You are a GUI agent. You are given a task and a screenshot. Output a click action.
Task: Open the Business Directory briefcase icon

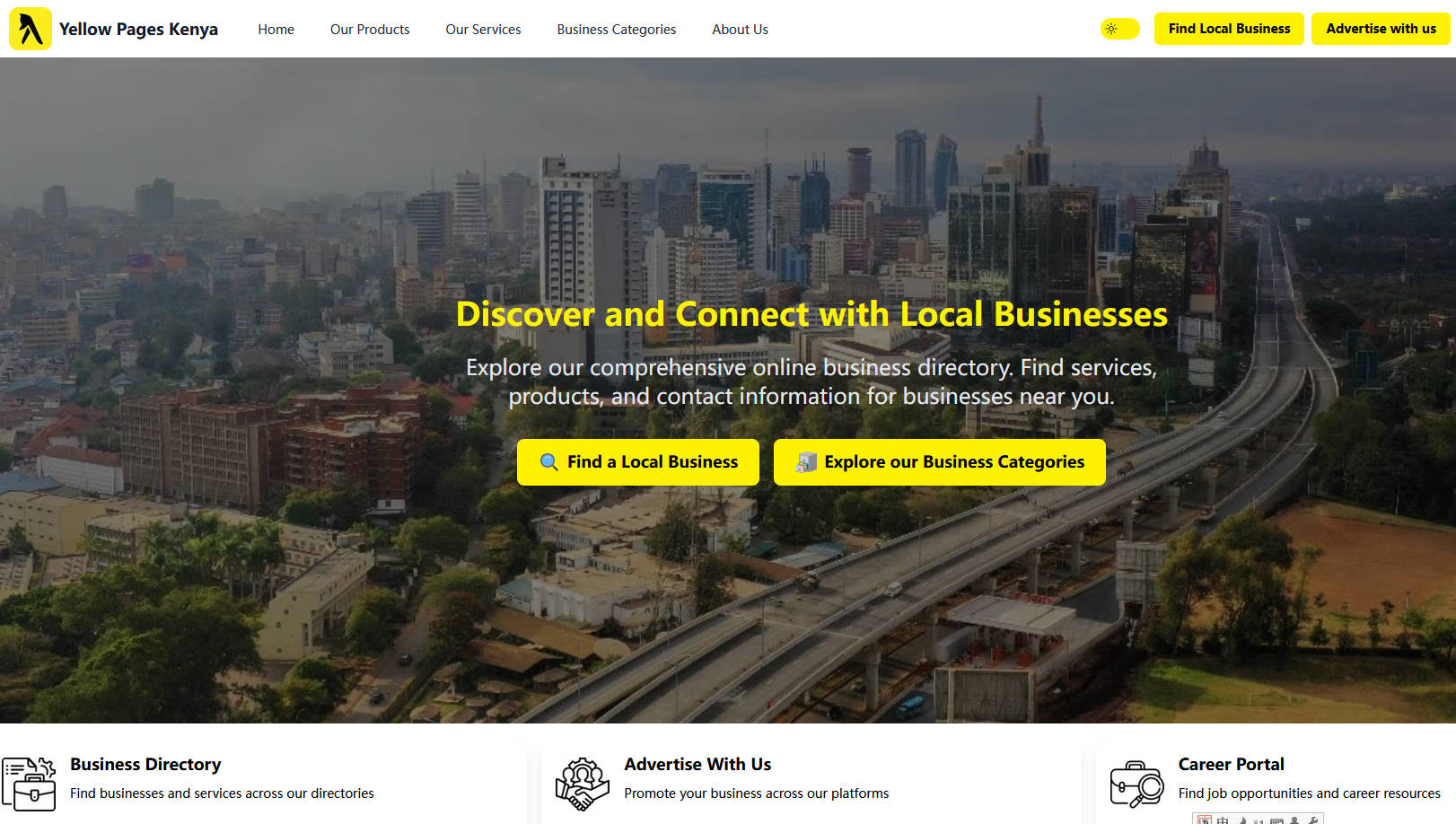[29, 784]
